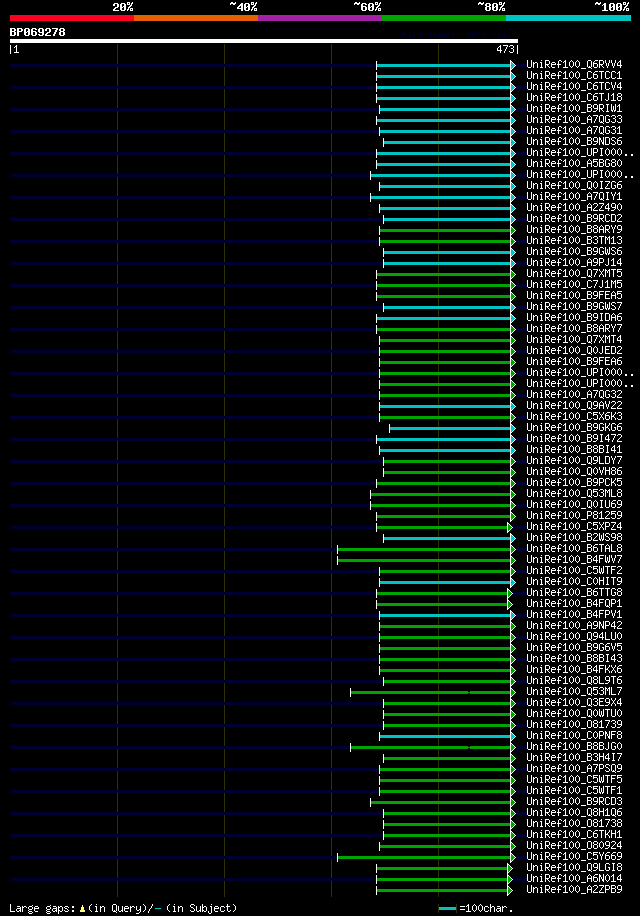Open hit UniRef100_B9NDS6

point(574,141)
